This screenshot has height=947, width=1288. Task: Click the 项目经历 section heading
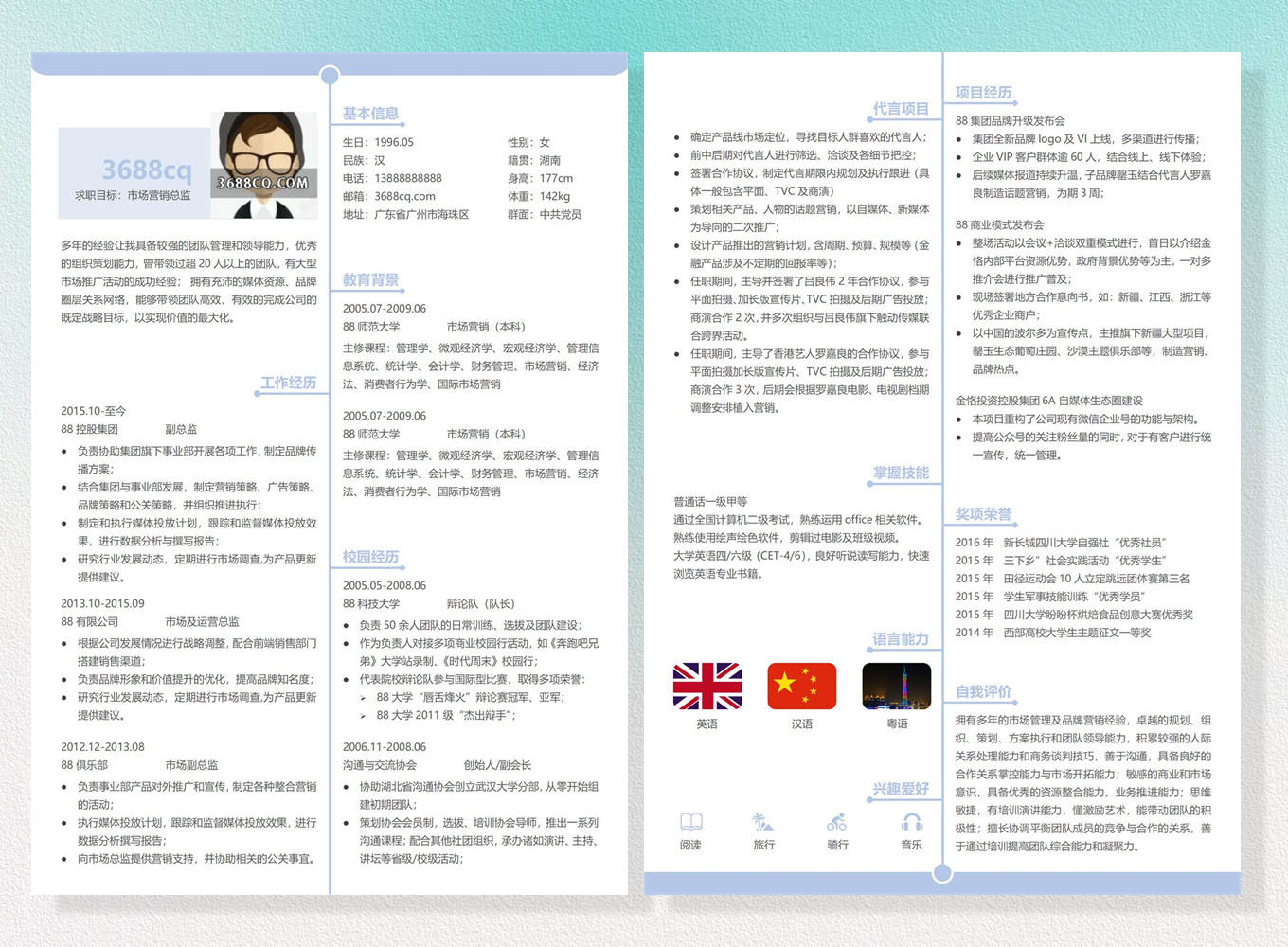pos(983,93)
